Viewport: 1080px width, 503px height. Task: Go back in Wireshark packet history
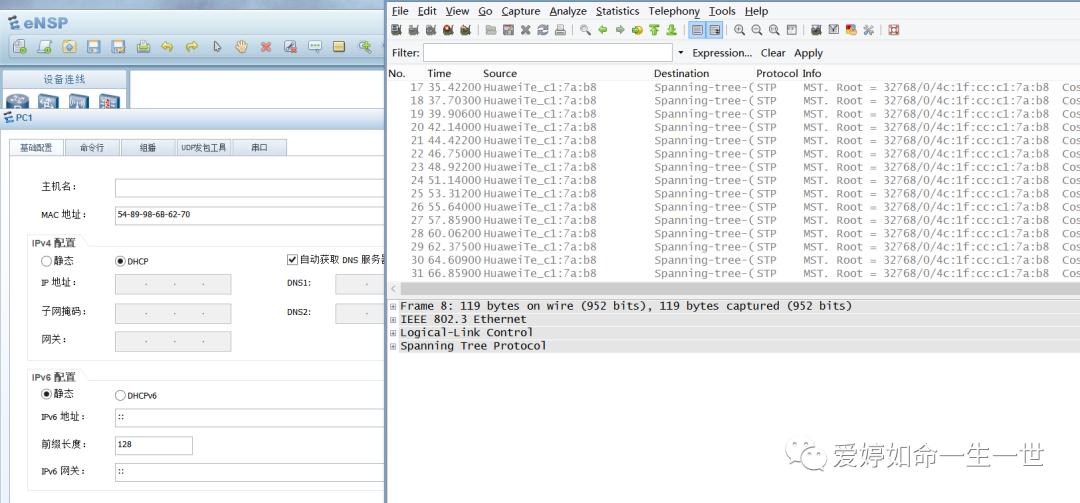pos(603,30)
